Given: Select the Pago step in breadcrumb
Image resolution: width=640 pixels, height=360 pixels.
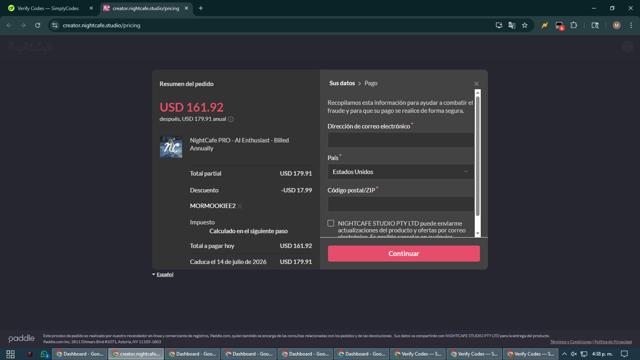Looking at the screenshot, I should 371,83.
